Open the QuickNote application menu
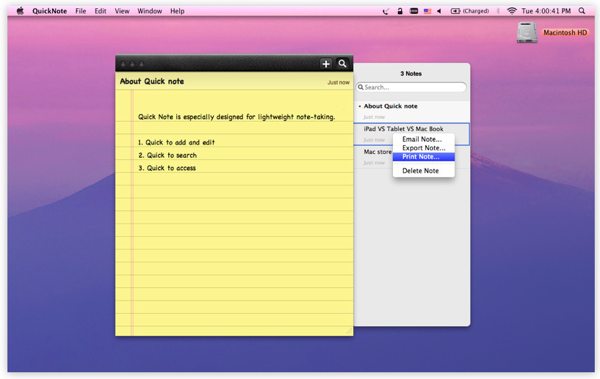Screen dimensions: 600x379 [49, 11]
